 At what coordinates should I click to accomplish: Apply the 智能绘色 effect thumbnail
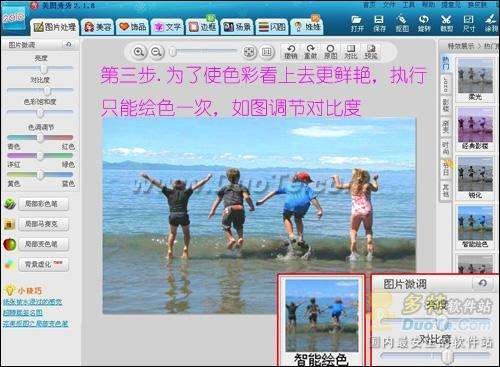pos(475,227)
